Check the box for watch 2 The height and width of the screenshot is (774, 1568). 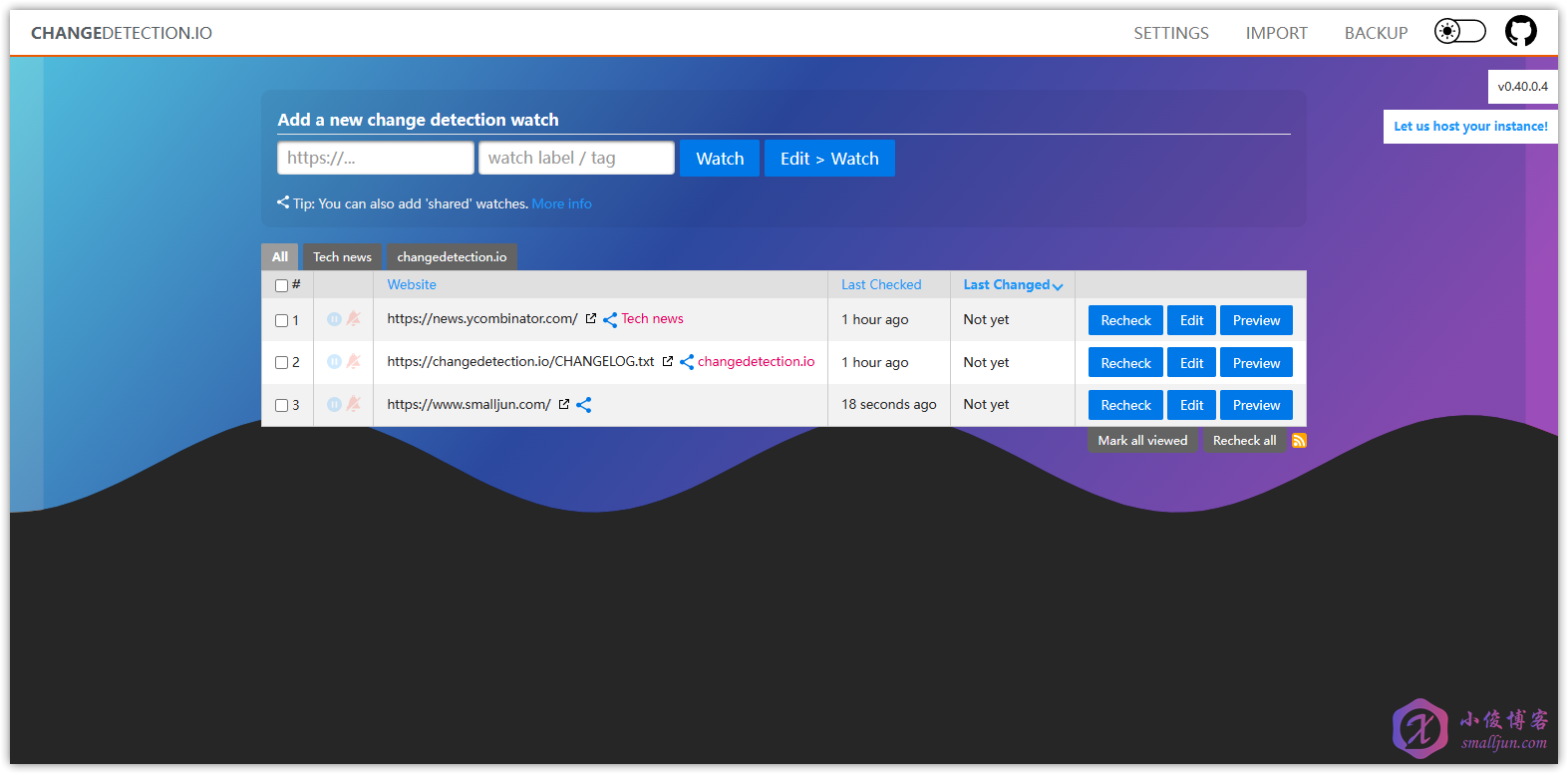281,363
